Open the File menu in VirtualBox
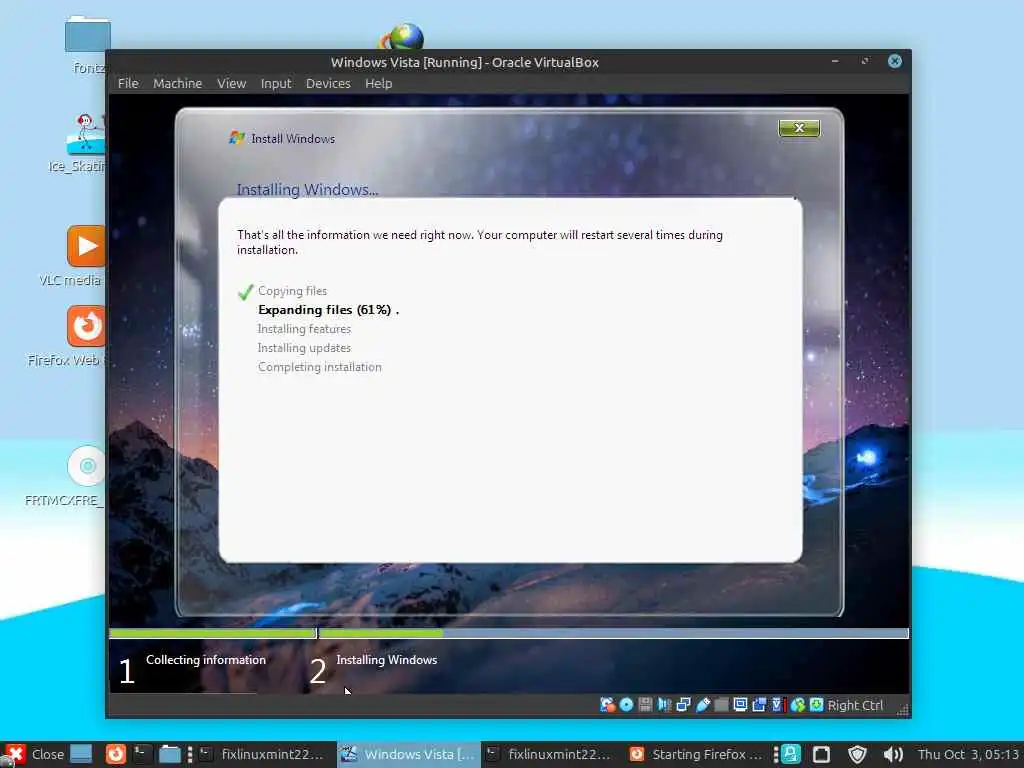1024x768 pixels. (x=128, y=84)
